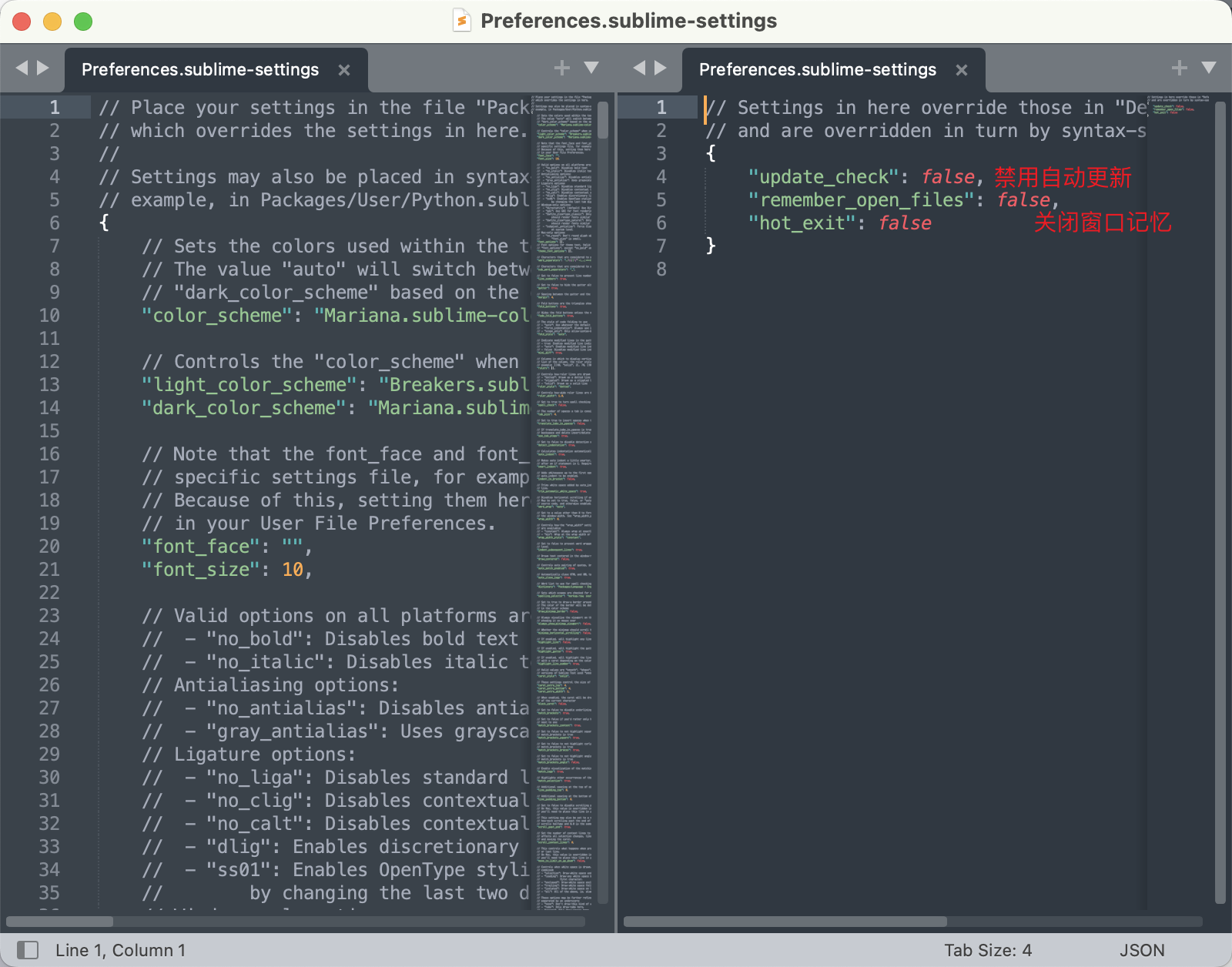
Task: Click next tab arrow in right pane
Action: click(x=661, y=68)
